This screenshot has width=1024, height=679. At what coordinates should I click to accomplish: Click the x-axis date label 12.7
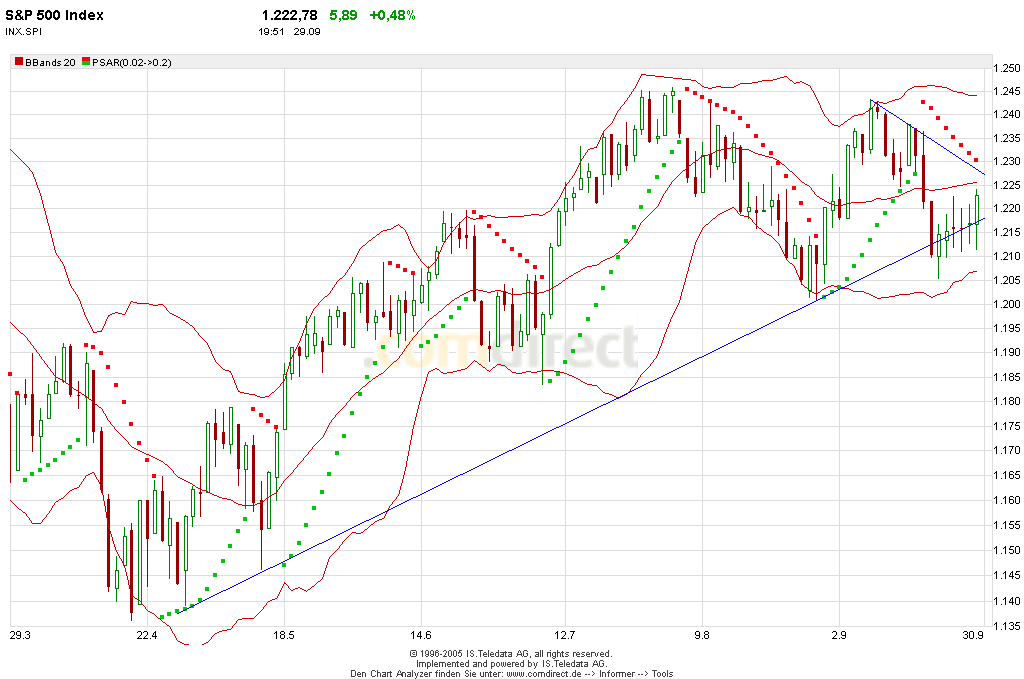(x=565, y=635)
